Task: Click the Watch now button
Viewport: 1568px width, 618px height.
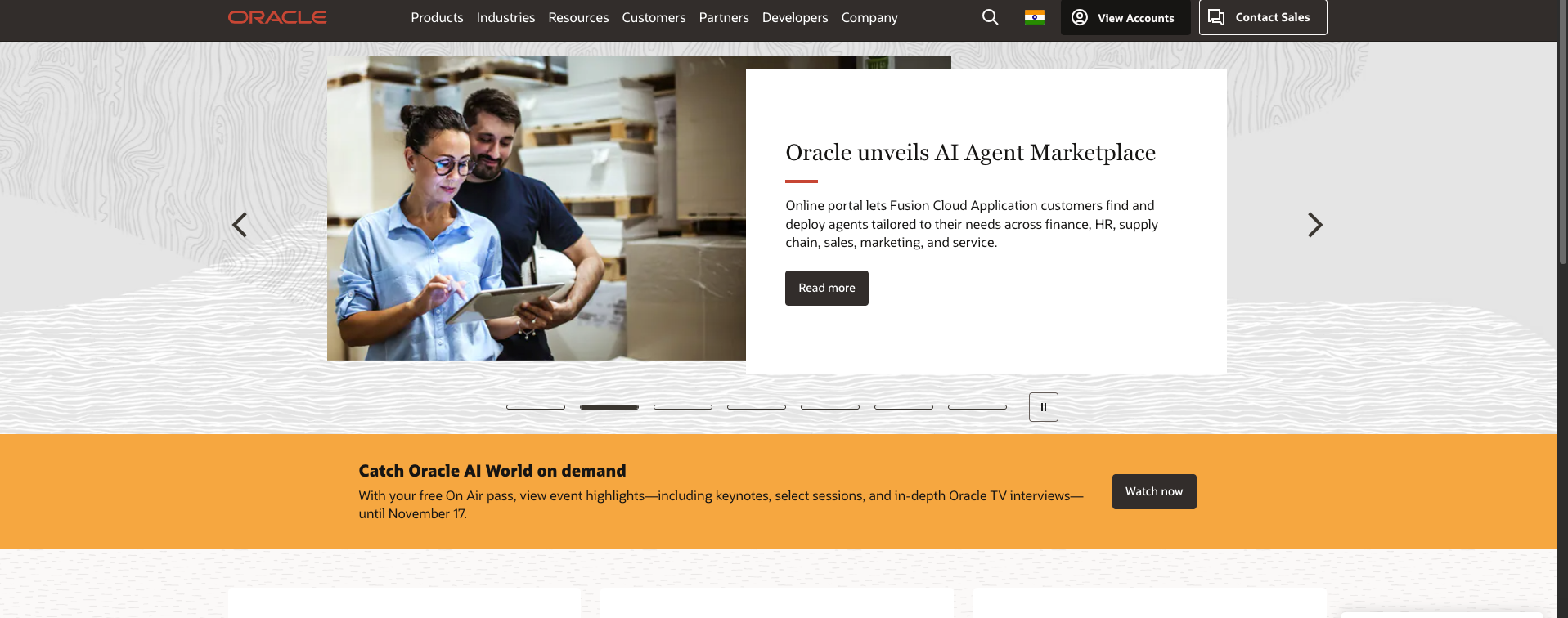Action: click(1154, 491)
